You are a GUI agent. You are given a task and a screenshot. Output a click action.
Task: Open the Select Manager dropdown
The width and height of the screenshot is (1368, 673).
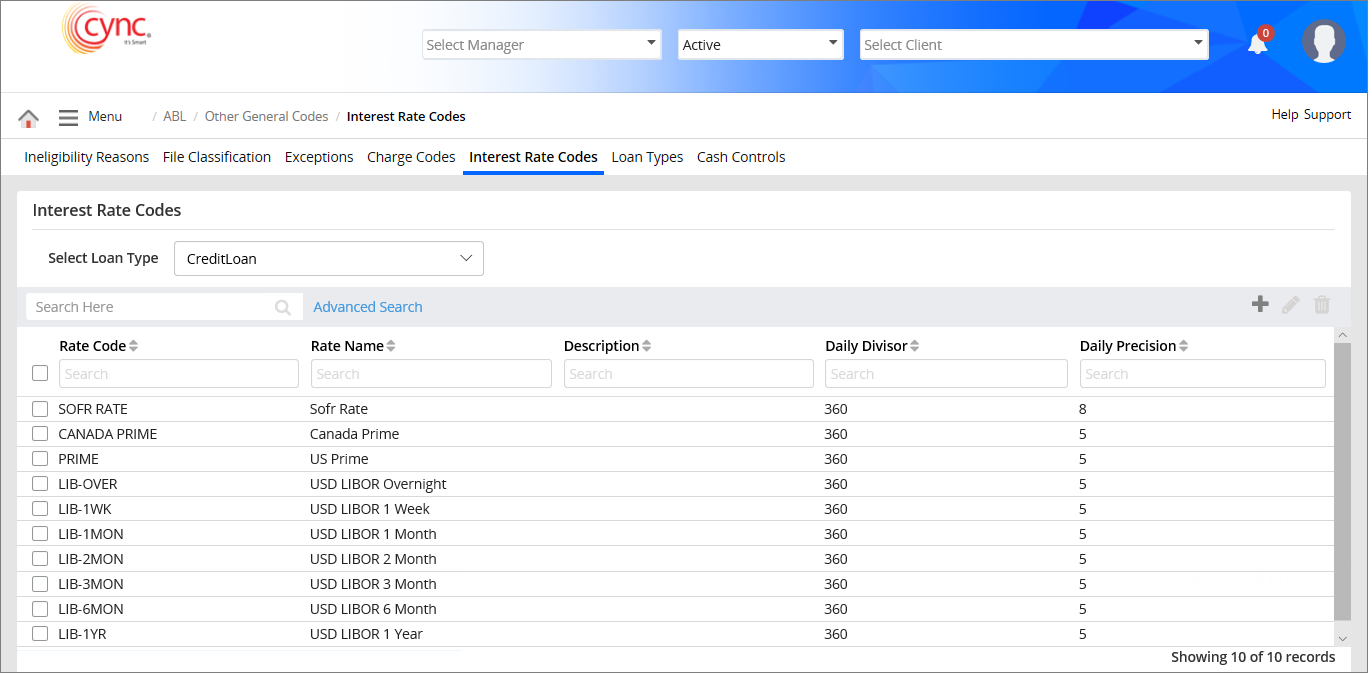click(x=541, y=44)
